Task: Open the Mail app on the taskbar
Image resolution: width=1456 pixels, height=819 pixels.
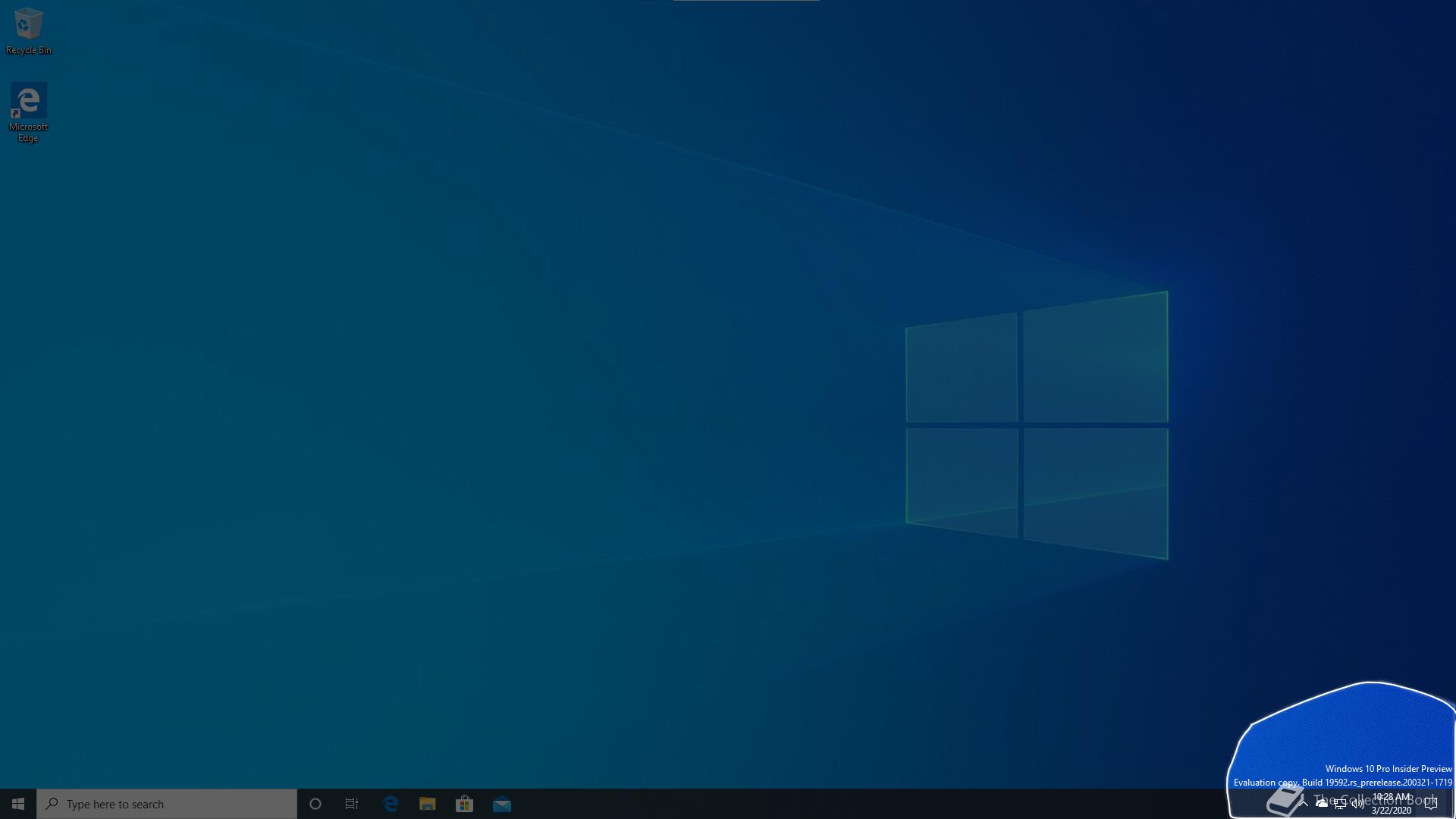Action: [x=501, y=804]
